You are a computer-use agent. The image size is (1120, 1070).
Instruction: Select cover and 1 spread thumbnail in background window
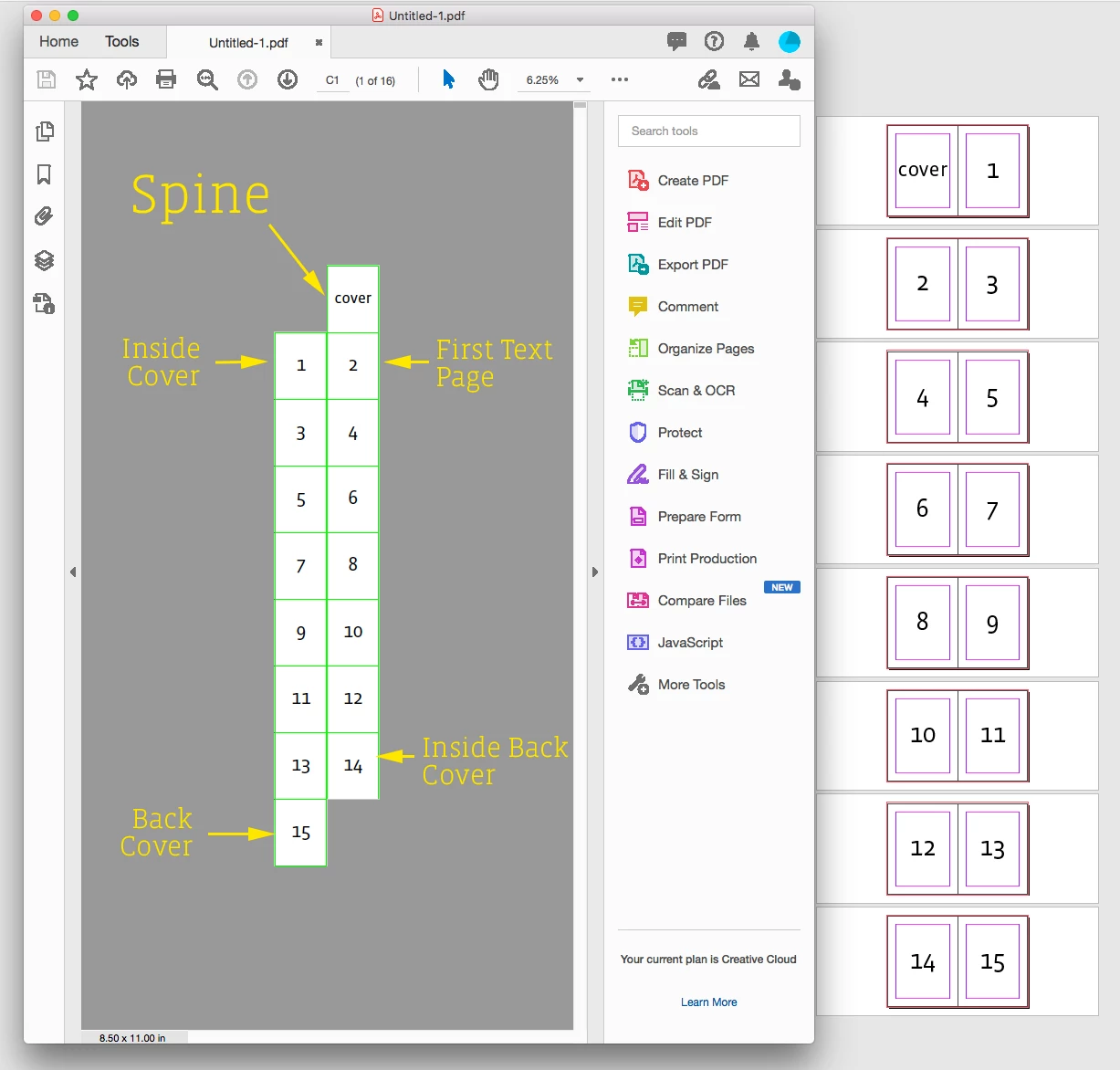pos(958,171)
